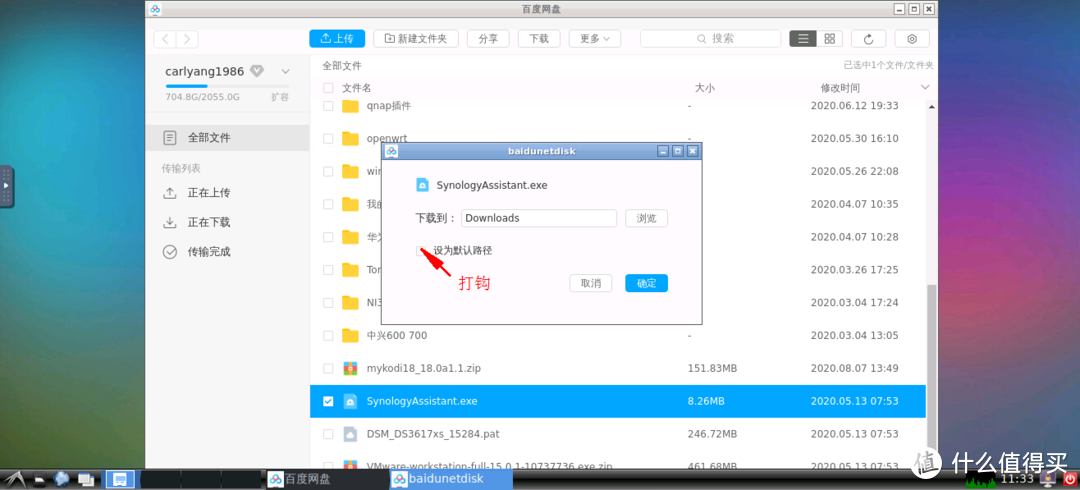Click the 全部文件 breadcrumb
Viewport: 1080px width, 490px height.
pyautogui.click(x=342, y=65)
